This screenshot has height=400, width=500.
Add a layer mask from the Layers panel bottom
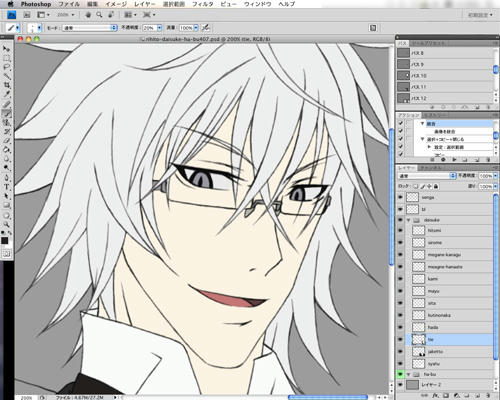446,395
